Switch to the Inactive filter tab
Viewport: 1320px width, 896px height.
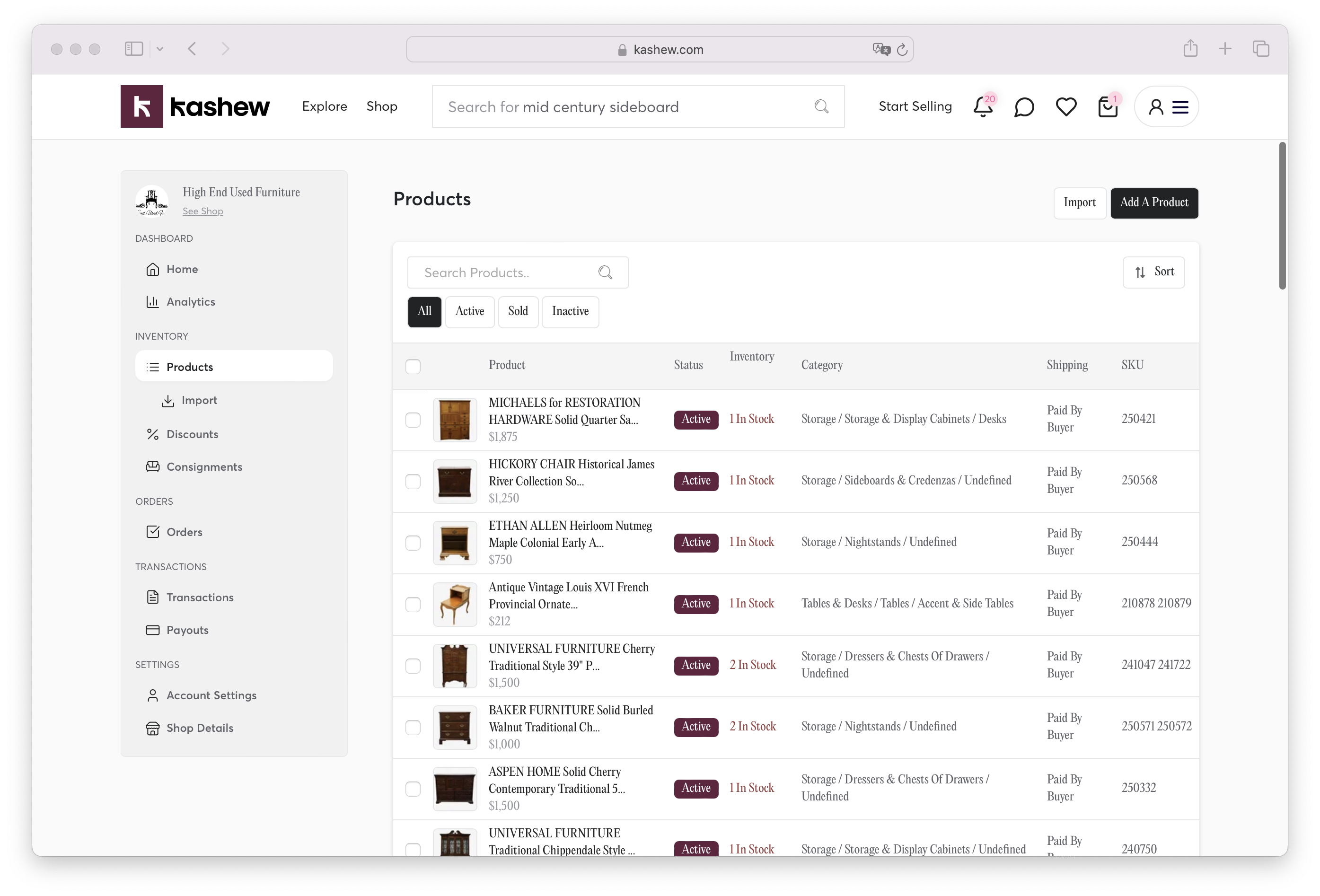[x=570, y=312]
